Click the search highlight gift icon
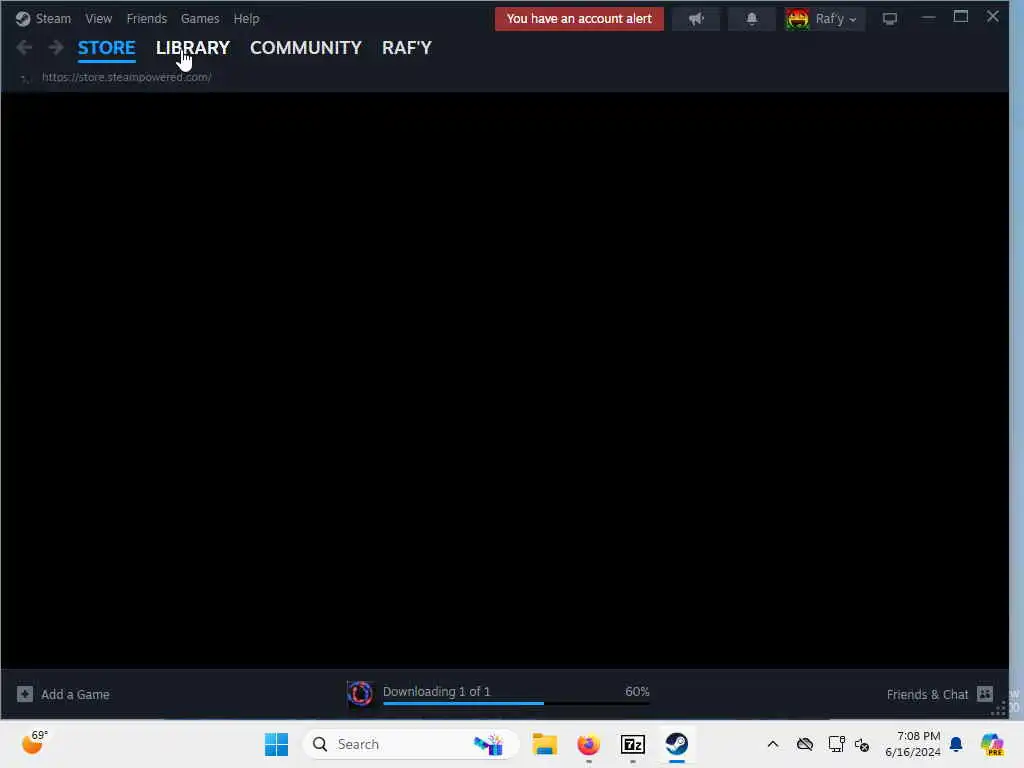This screenshot has width=1024, height=768. 488,744
